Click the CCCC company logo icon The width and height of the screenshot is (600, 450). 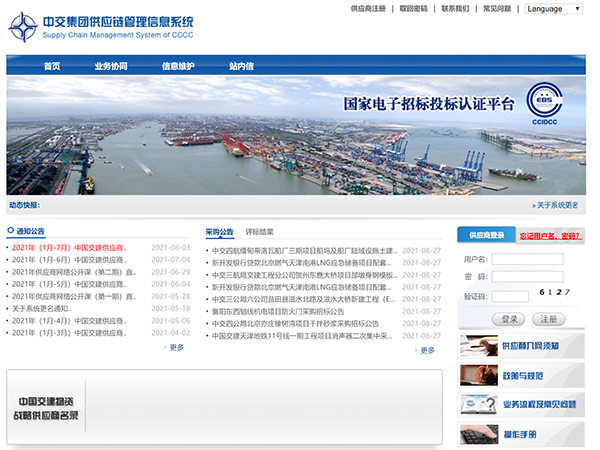tap(23, 27)
